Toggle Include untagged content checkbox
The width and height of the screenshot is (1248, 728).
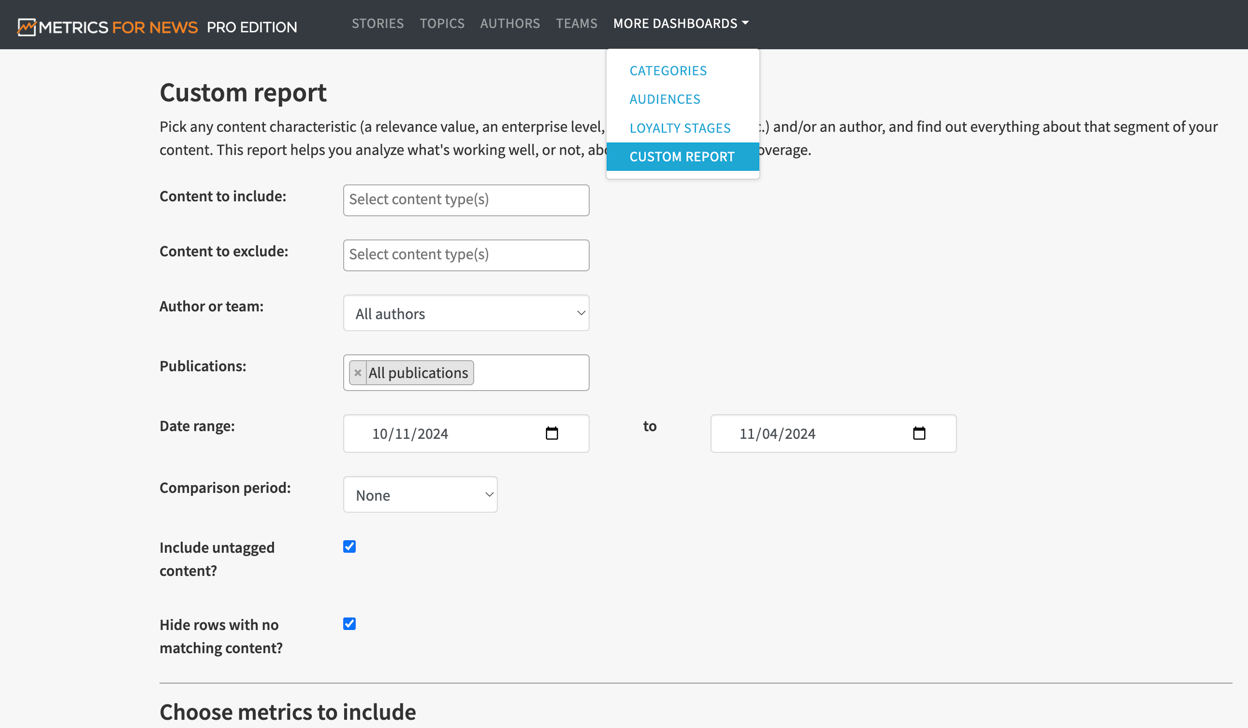point(349,547)
